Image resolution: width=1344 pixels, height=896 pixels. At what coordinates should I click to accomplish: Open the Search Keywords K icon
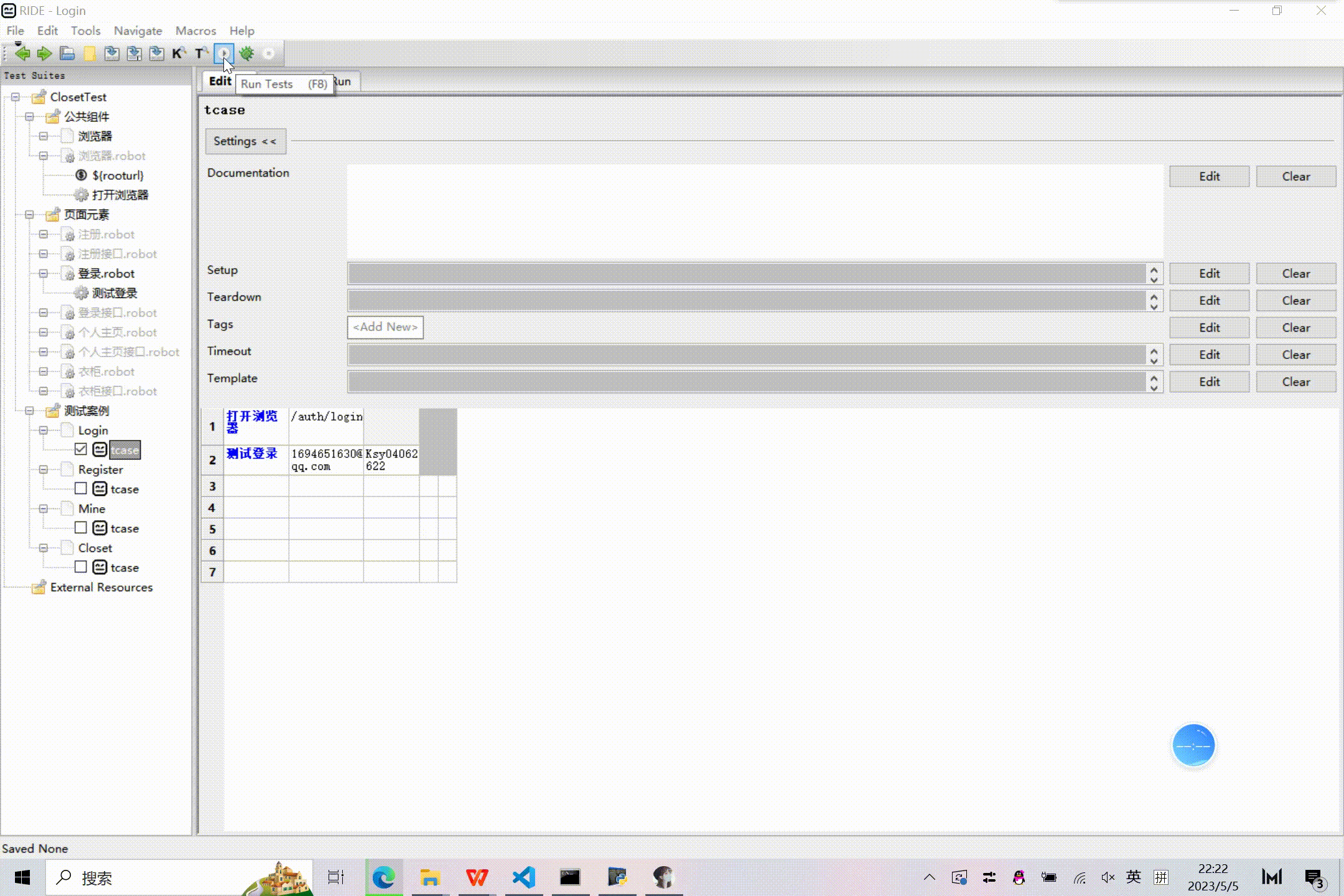(x=179, y=54)
